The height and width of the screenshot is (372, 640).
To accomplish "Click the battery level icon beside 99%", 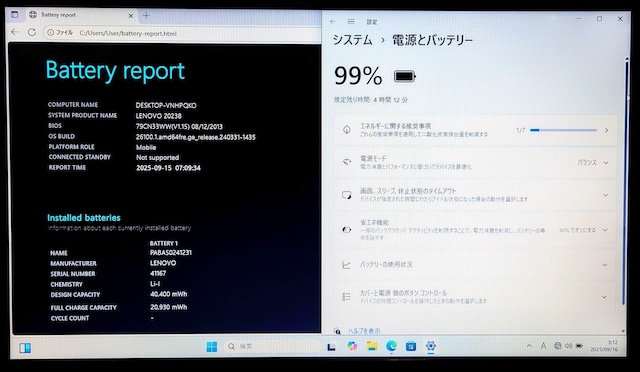I will click(404, 76).
